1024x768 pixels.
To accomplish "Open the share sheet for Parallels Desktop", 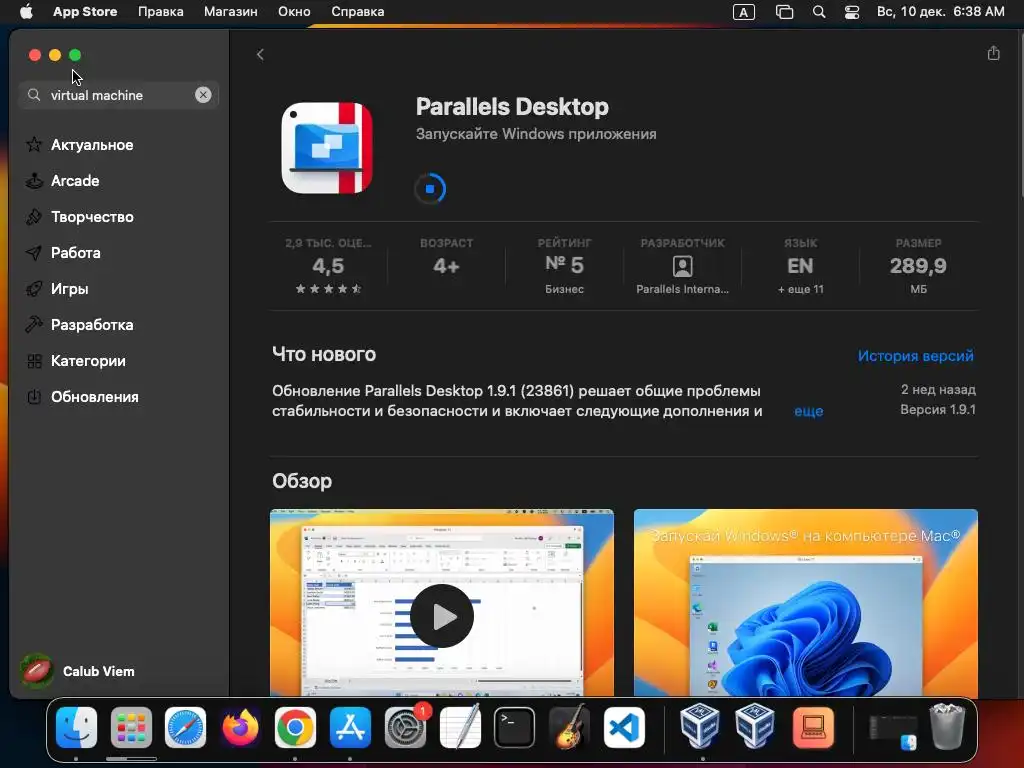I will [993, 54].
